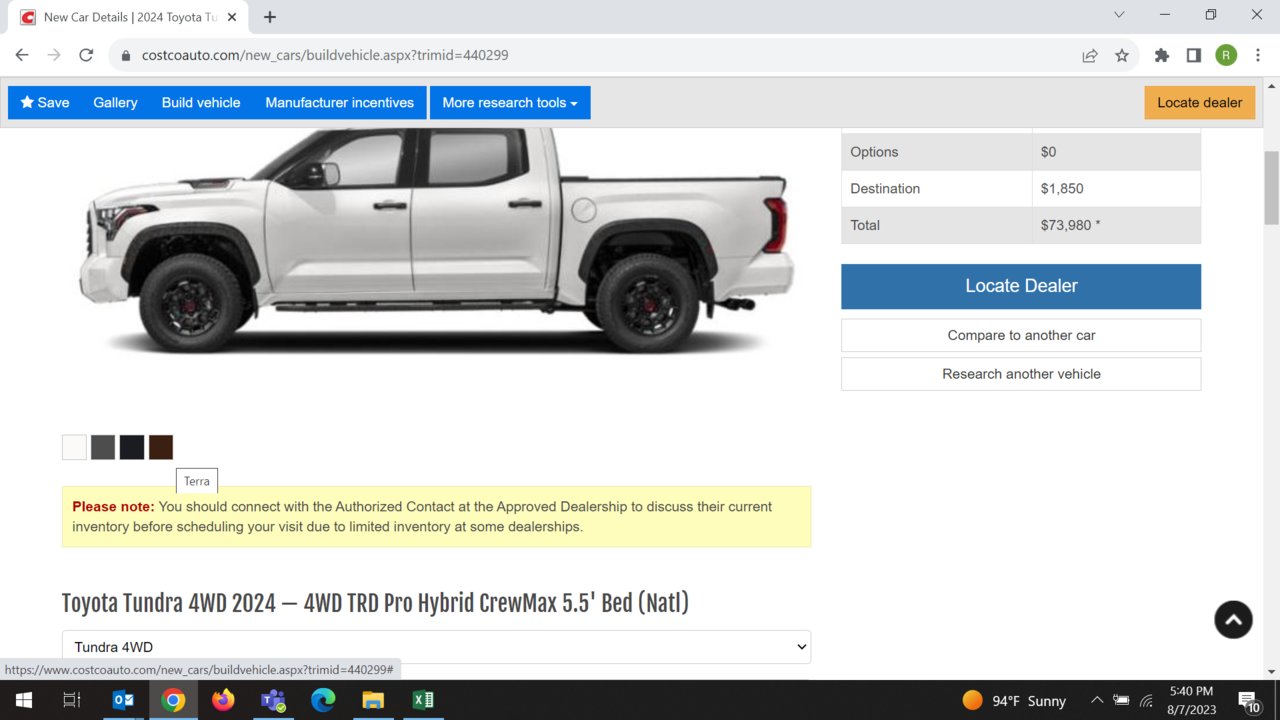Select the Build vehicle menu item
The height and width of the screenshot is (720, 1280).
201,102
